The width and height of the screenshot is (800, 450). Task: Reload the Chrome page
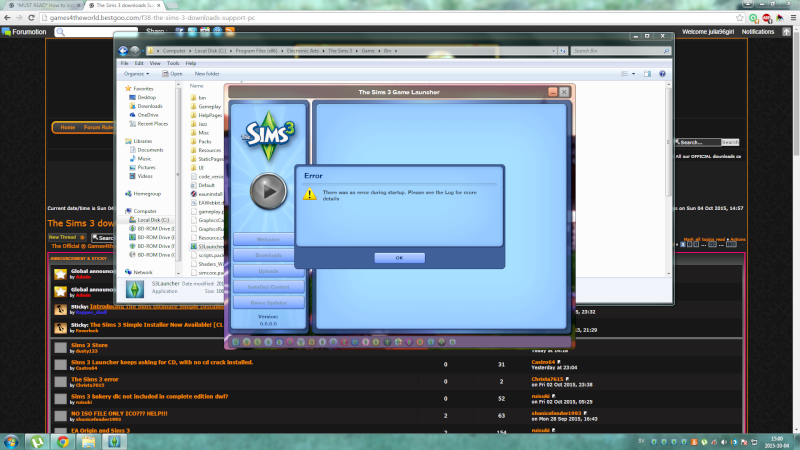[x=31, y=18]
